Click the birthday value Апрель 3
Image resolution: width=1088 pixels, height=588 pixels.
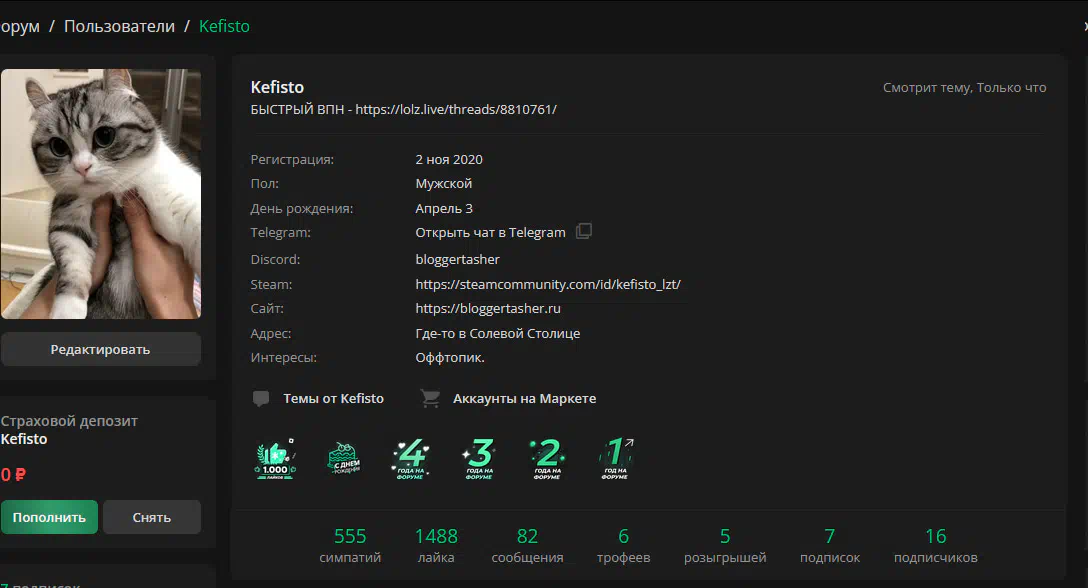(444, 208)
